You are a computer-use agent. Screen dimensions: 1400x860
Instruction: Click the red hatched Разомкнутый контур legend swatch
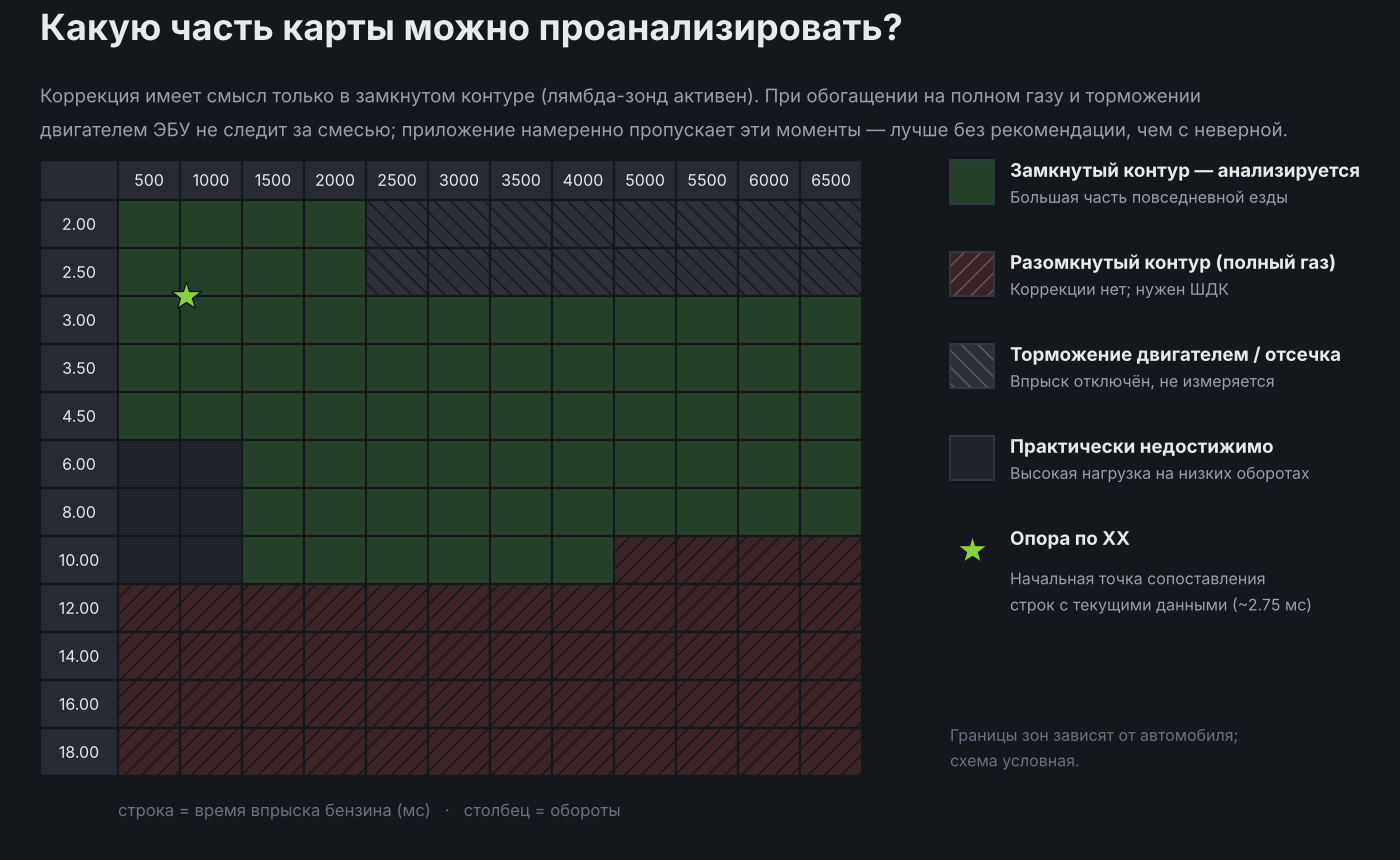[972, 274]
